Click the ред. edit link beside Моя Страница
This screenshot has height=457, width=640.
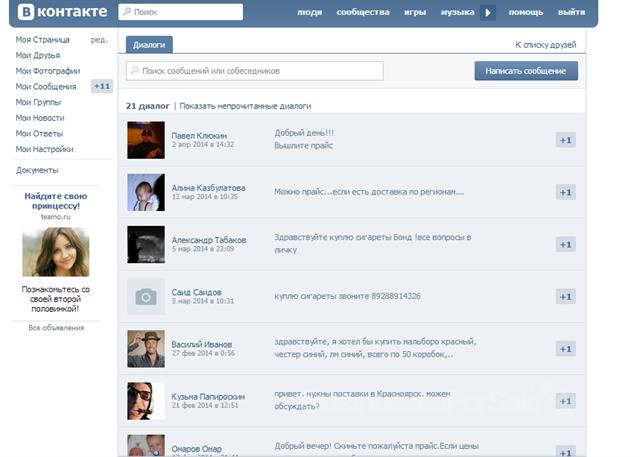[x=99, y=40]
